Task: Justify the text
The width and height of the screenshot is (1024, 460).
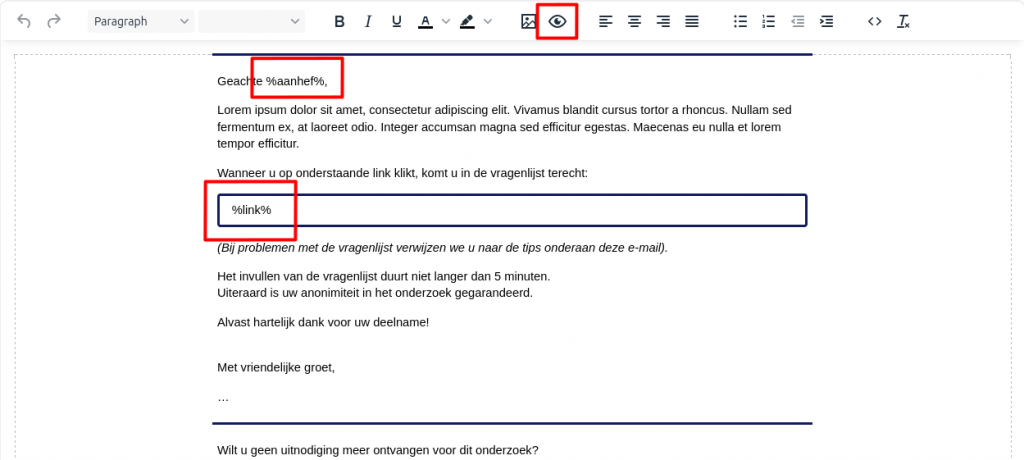Action: click(x=692, y=22)
